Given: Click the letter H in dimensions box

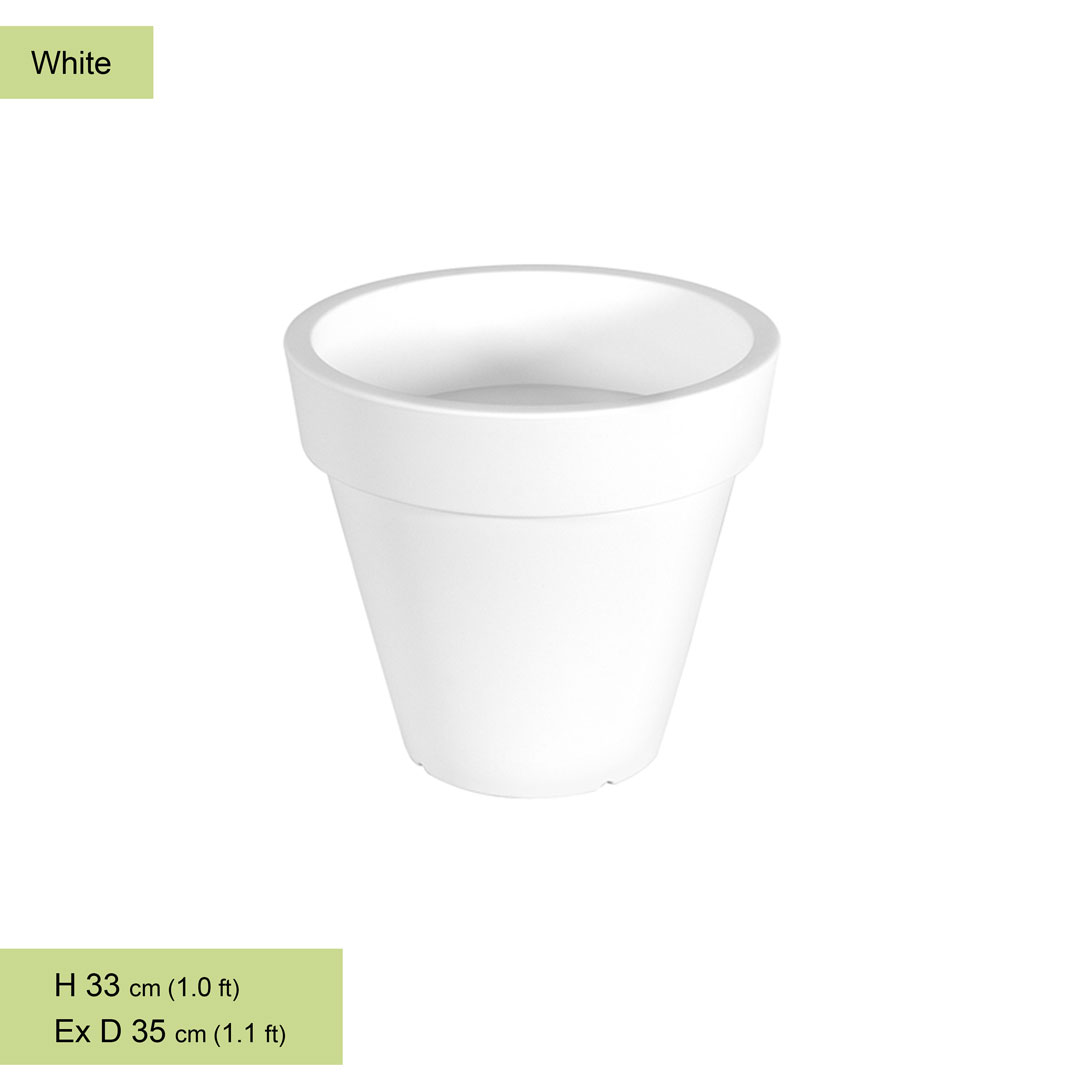Looking at the screenshot, I should click(x=65, y=986).
